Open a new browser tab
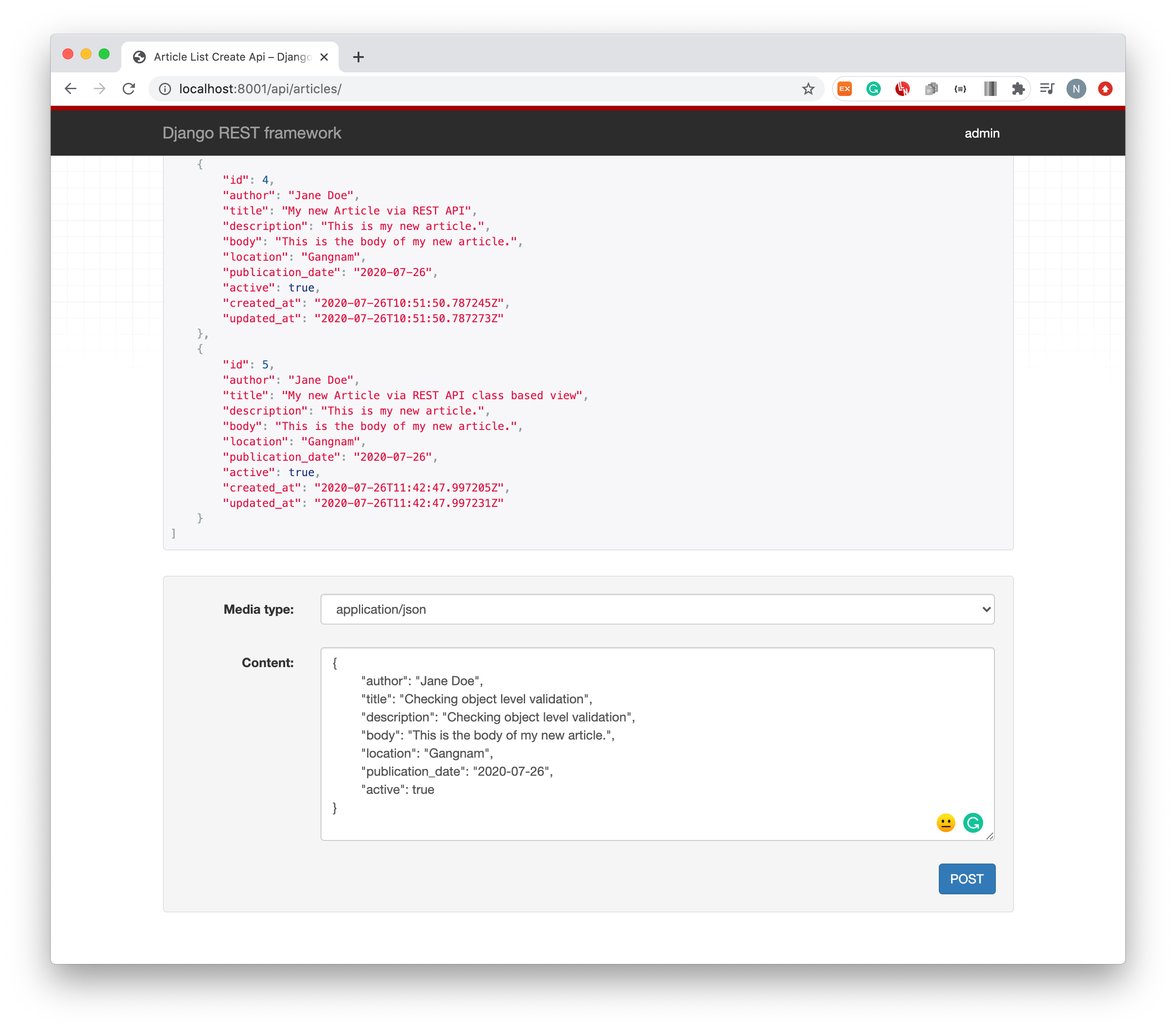The image size is (1176, 1031). (x=359, y=57)
